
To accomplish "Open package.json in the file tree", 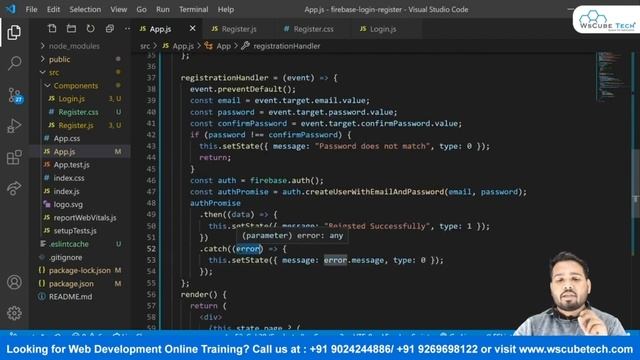I will click(80, 284).
